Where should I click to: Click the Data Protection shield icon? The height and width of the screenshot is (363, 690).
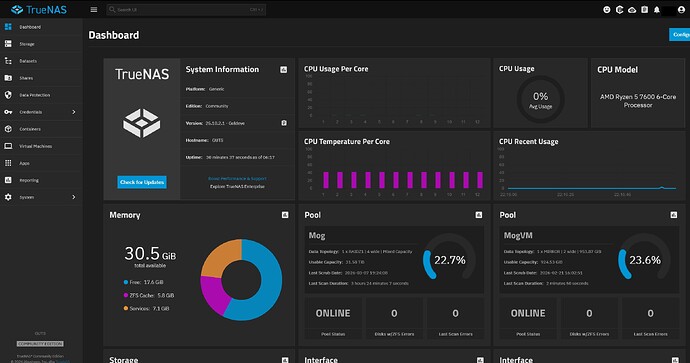click(8, 95)
